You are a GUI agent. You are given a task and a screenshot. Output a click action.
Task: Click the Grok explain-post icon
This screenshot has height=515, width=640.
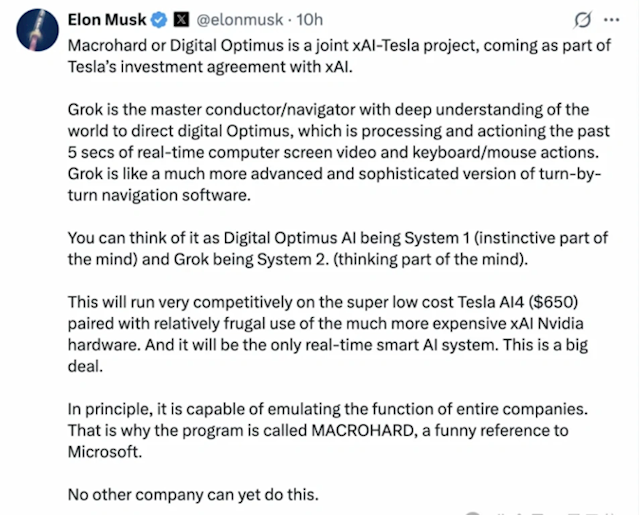click(x=580, y=20)
